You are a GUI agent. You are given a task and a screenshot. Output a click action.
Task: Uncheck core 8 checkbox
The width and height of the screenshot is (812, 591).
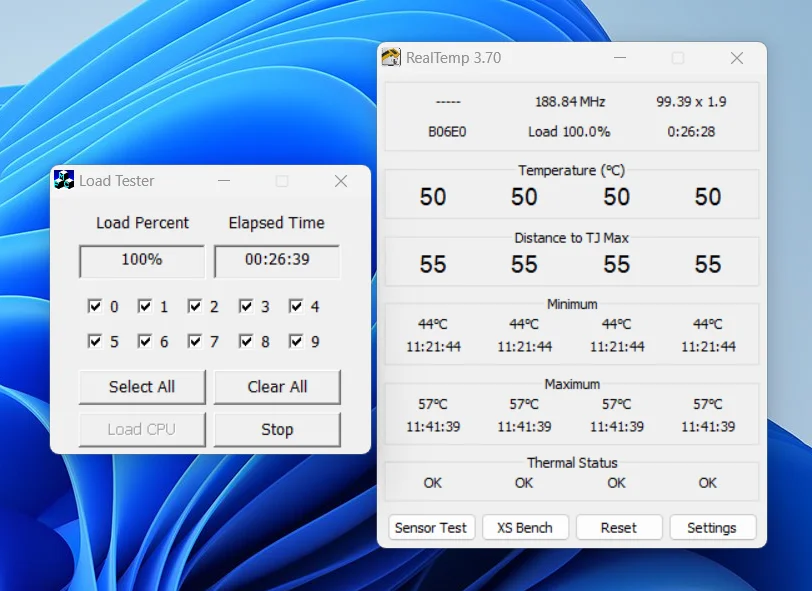coord(245,341)
